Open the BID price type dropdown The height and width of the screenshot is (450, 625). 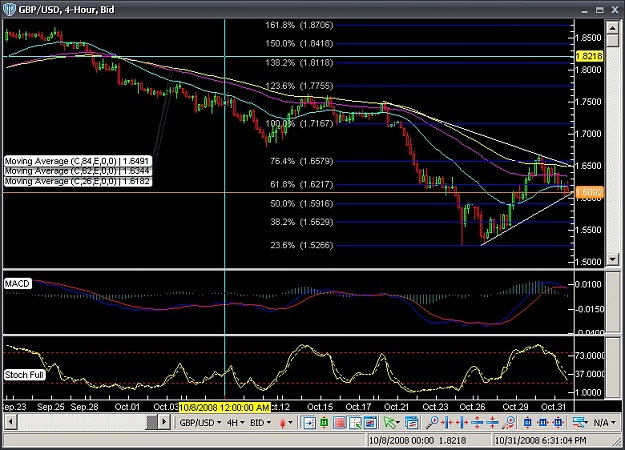point(260,422)
